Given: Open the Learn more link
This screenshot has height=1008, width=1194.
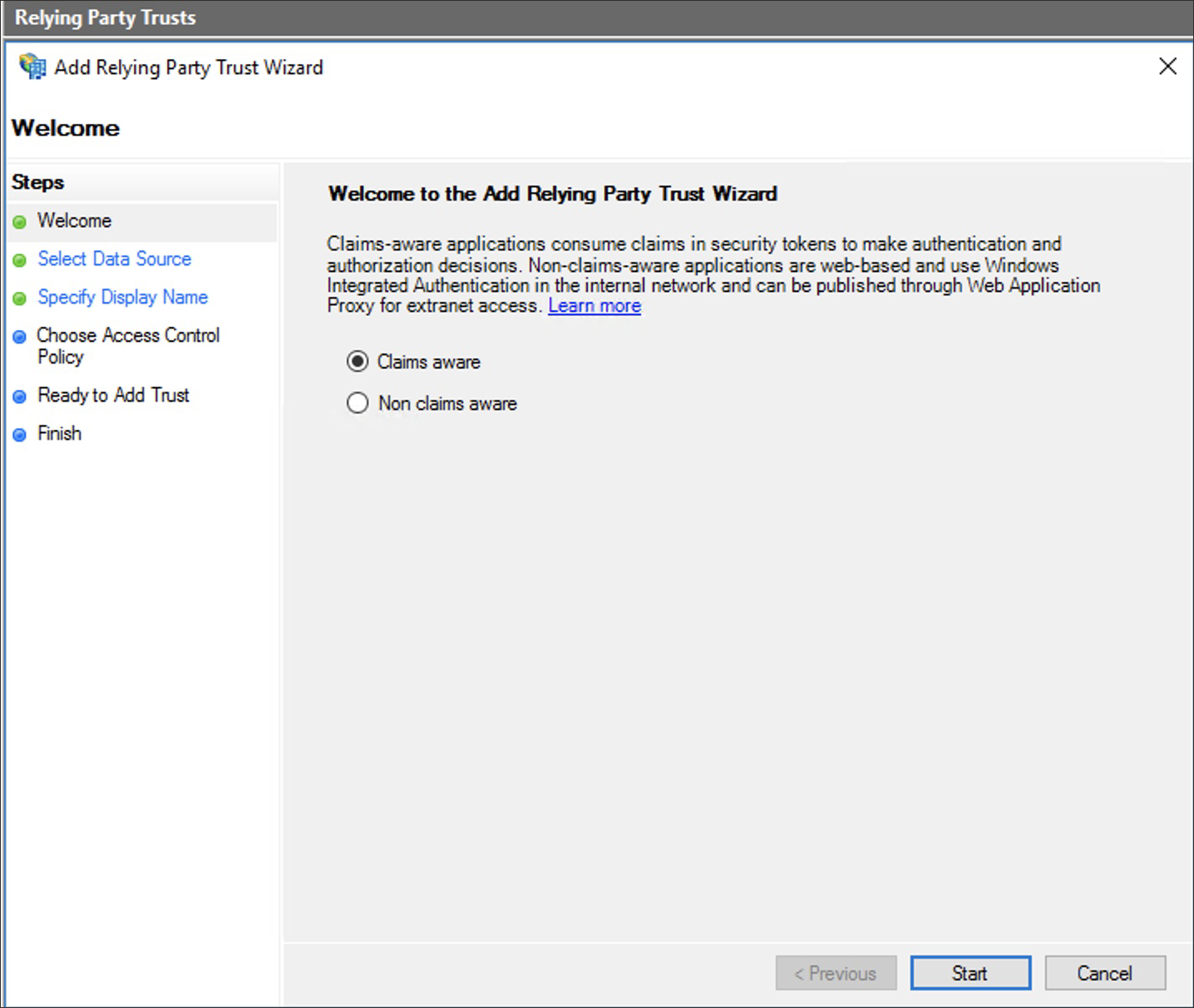Looking at the screenshot, I should coord(594,305).
